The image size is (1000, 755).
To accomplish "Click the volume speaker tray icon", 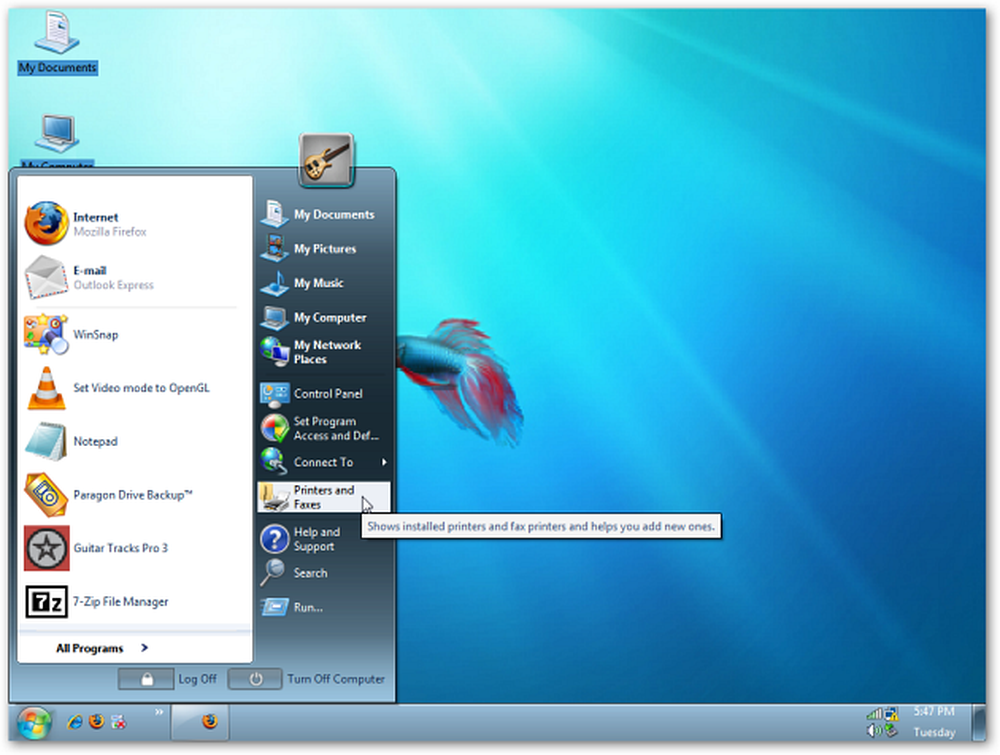I will 874,731.
